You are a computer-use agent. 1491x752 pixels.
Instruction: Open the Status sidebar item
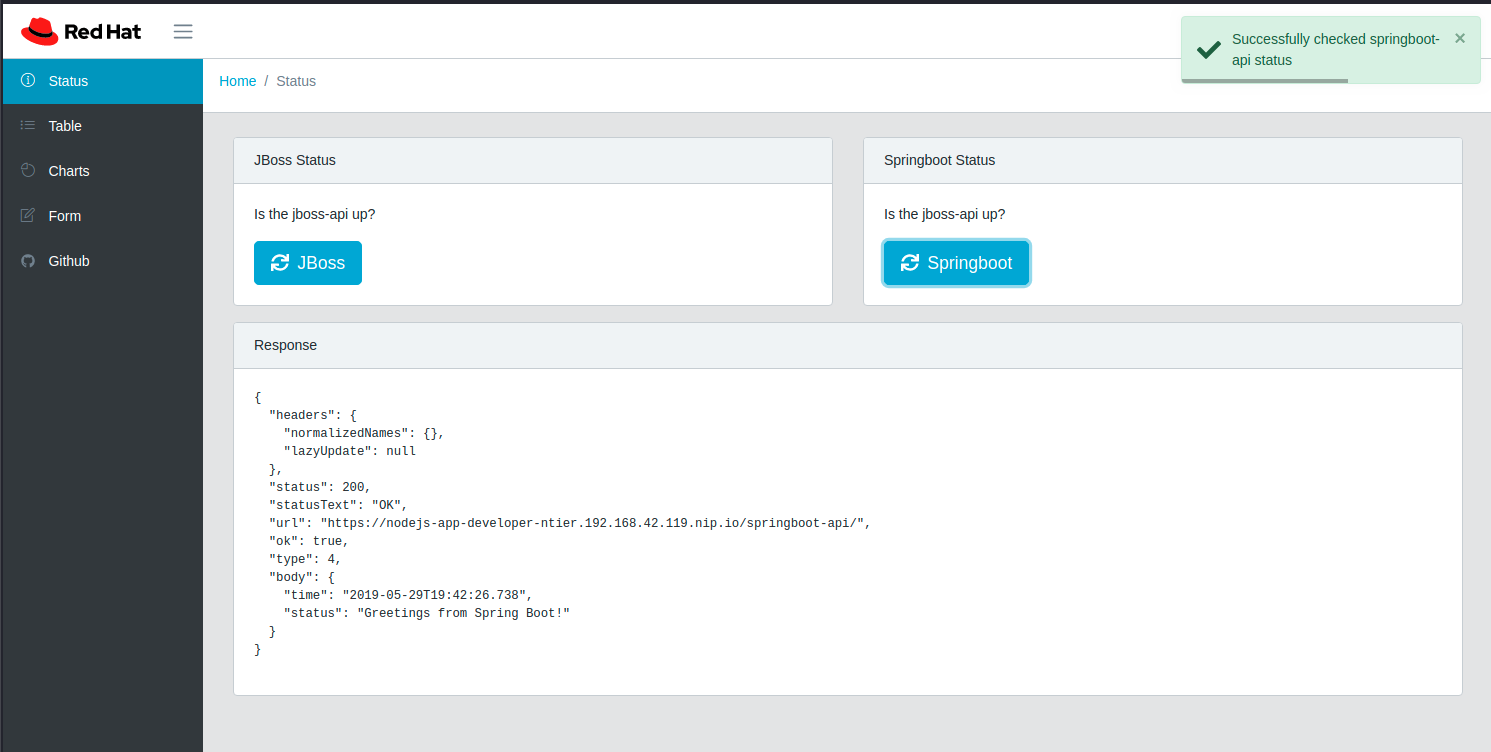click(103, 81)
